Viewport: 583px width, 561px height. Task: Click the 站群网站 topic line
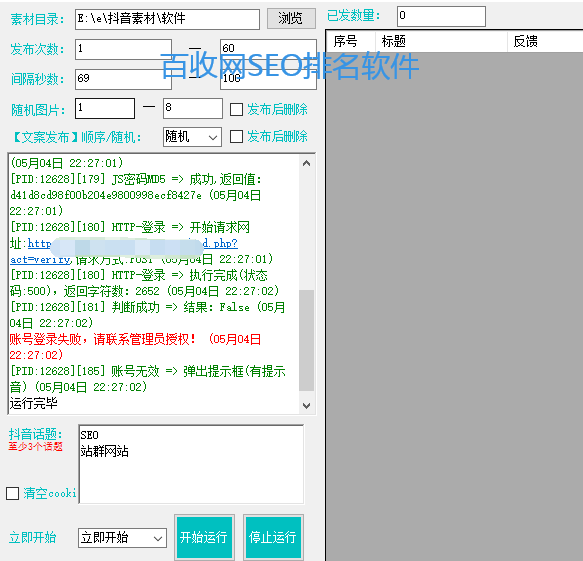(x=104, y=451)
